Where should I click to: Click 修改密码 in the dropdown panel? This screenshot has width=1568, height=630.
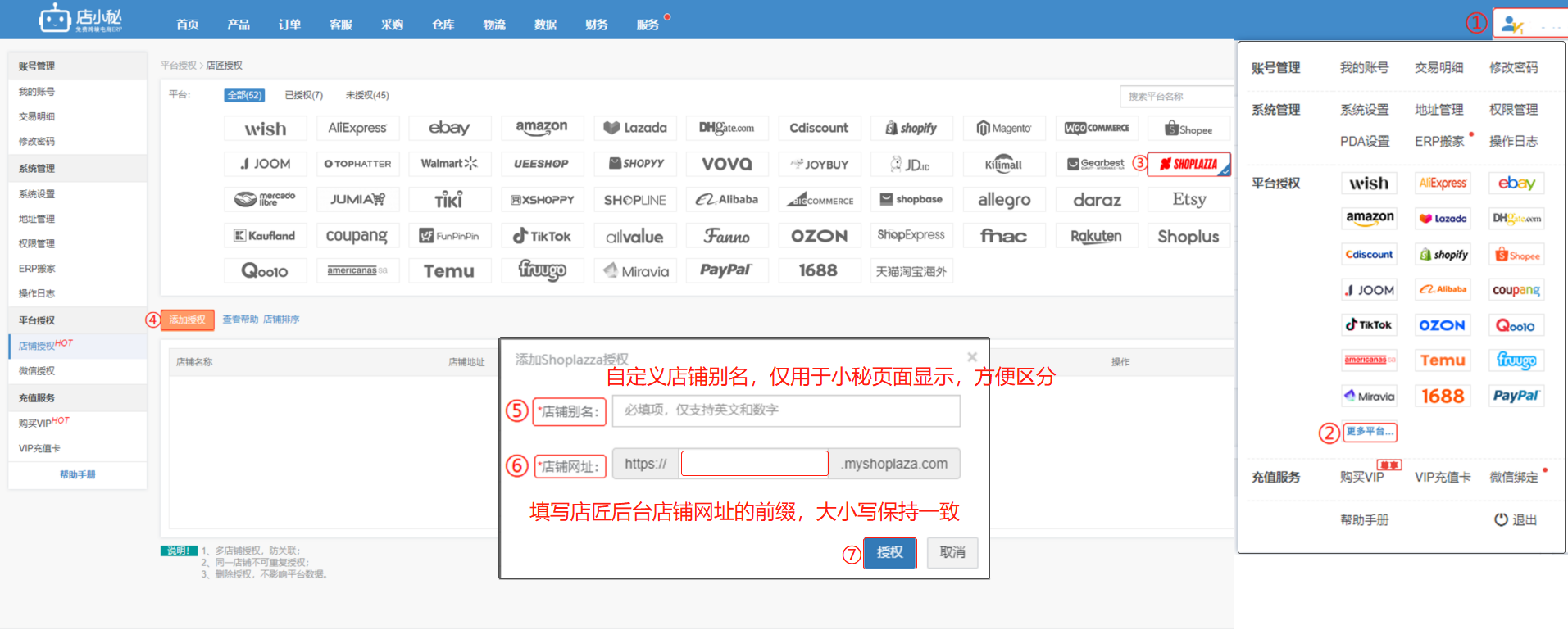pyautogui.click(x=1513, y=68)
